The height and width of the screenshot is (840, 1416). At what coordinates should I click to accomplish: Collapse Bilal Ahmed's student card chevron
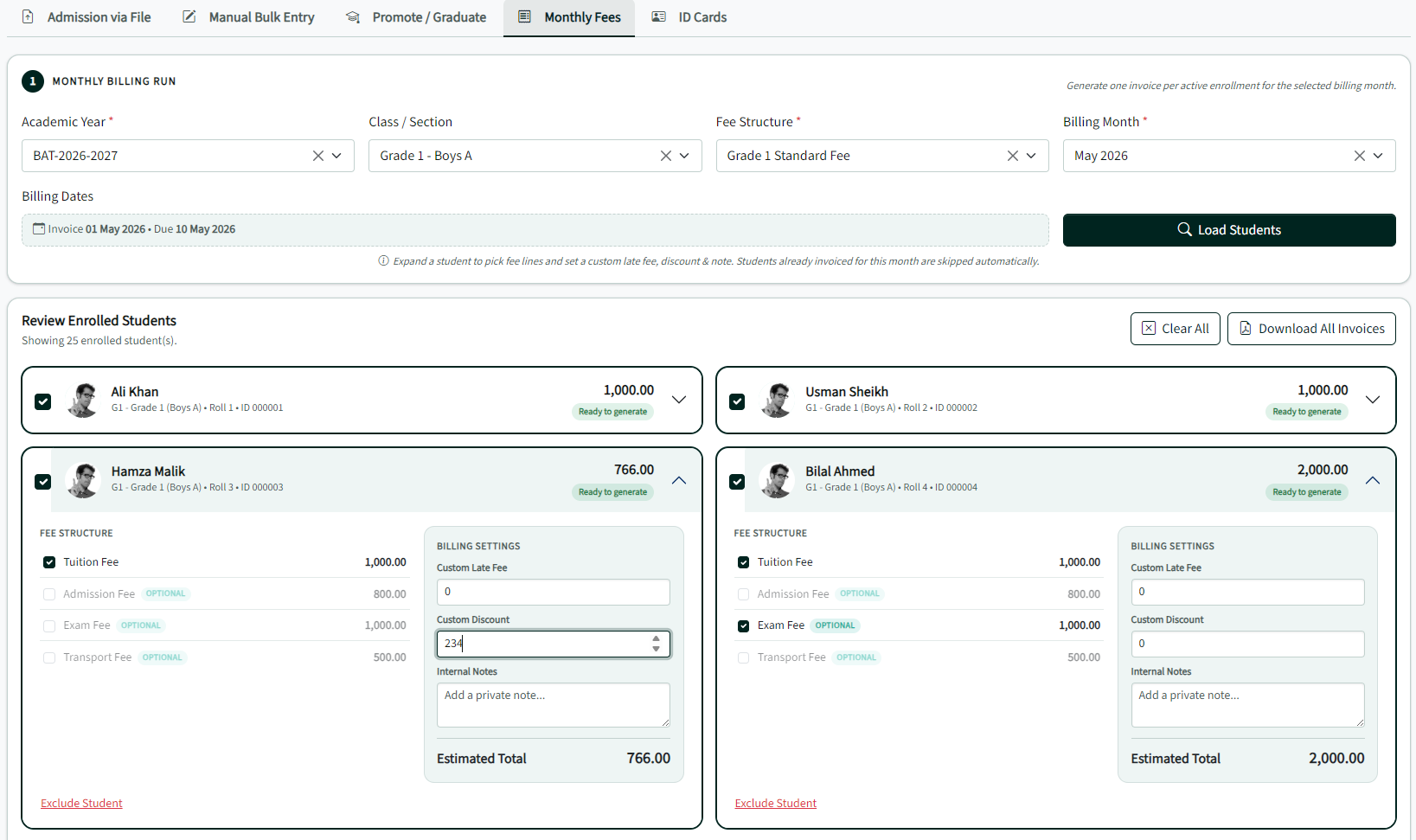(1373, 480)
